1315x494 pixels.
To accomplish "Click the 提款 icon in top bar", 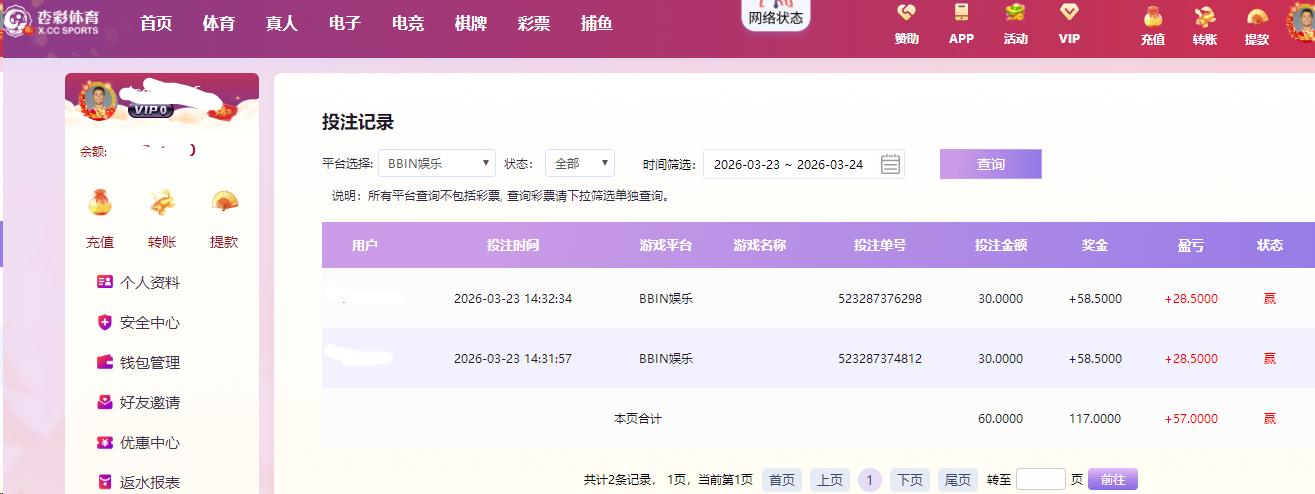I will click(1257, 16).
